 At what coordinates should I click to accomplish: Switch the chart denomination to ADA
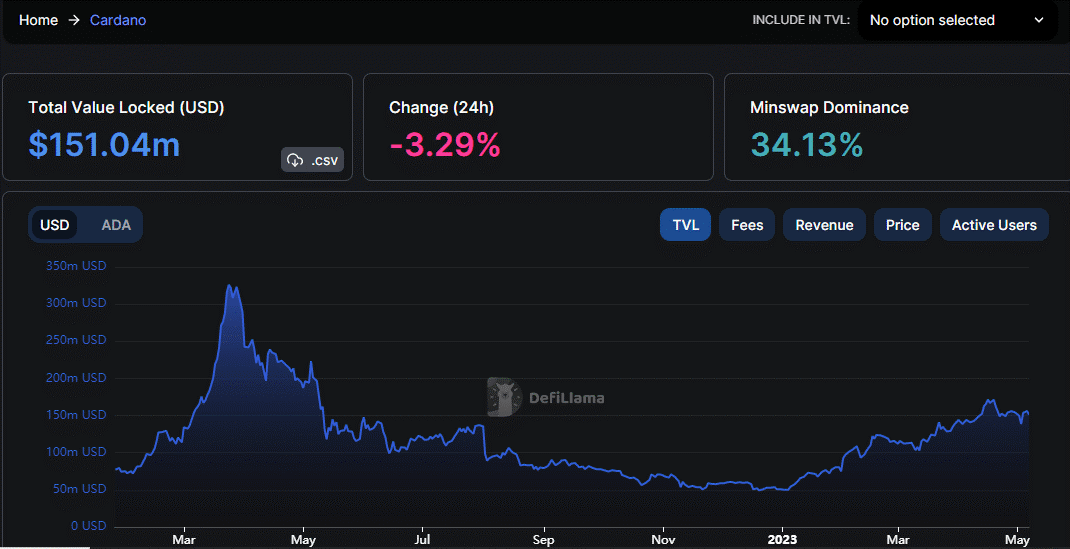coord(116,225)
